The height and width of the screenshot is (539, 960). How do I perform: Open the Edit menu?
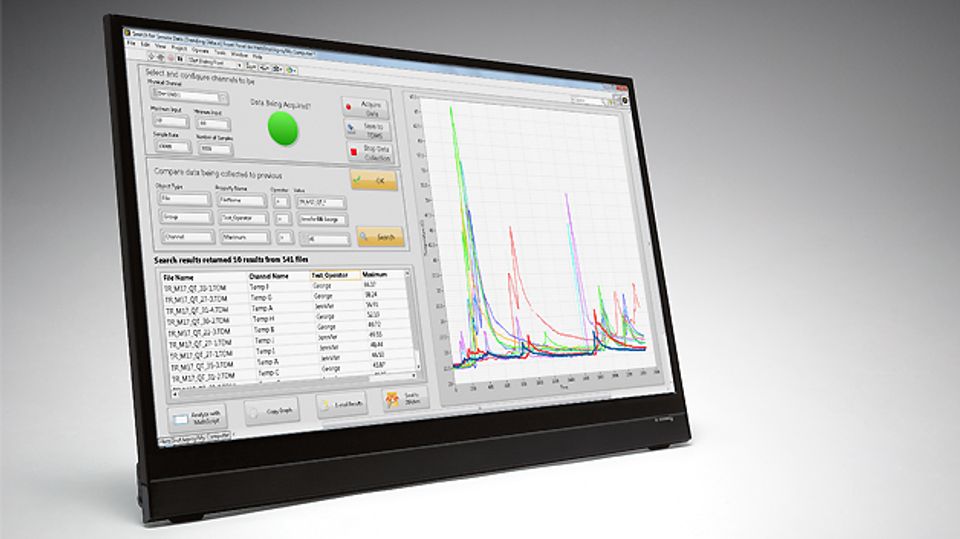pos(145,45)
